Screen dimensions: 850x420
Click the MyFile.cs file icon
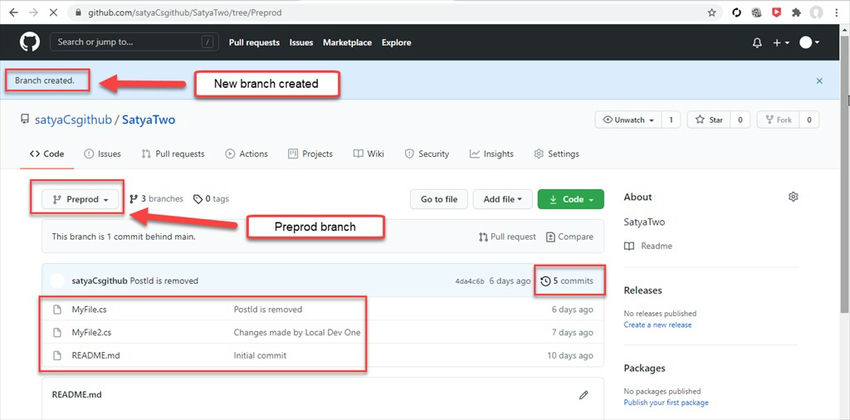[57, 309]
